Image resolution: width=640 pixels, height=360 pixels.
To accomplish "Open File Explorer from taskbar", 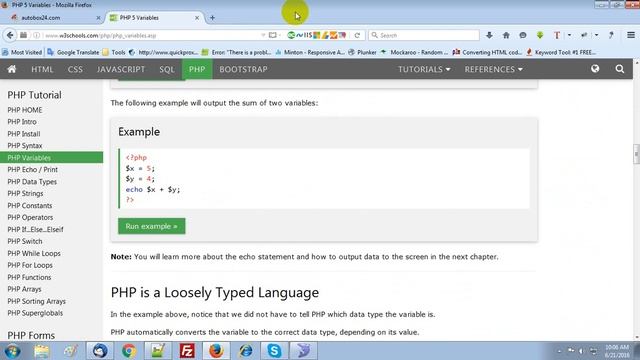I will coord(42,351).
